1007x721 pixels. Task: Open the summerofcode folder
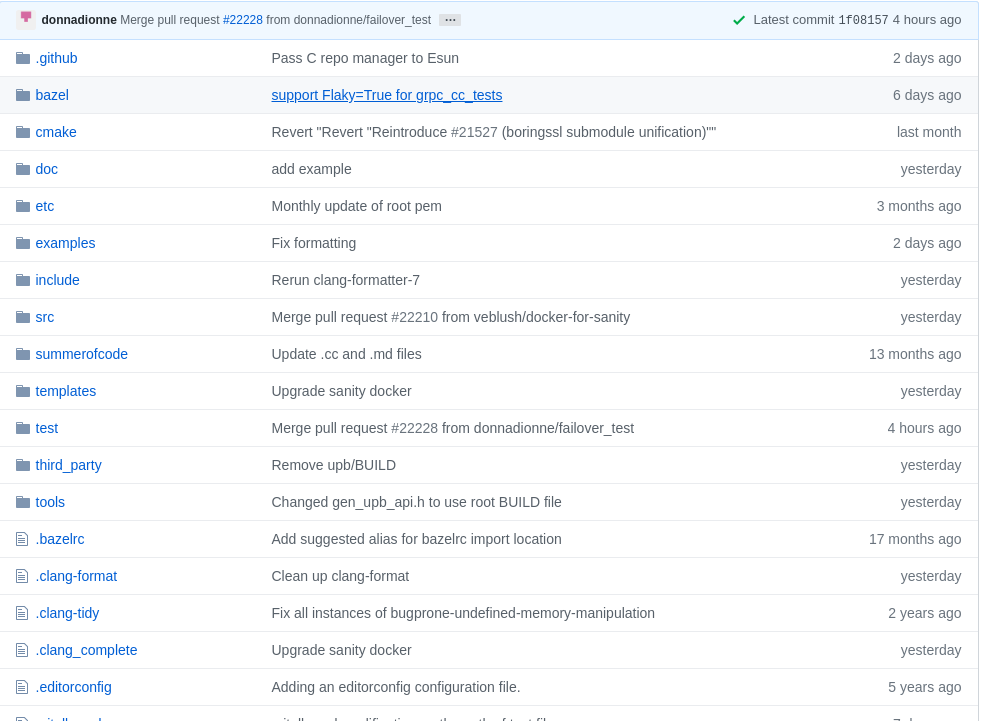(82, 354)
